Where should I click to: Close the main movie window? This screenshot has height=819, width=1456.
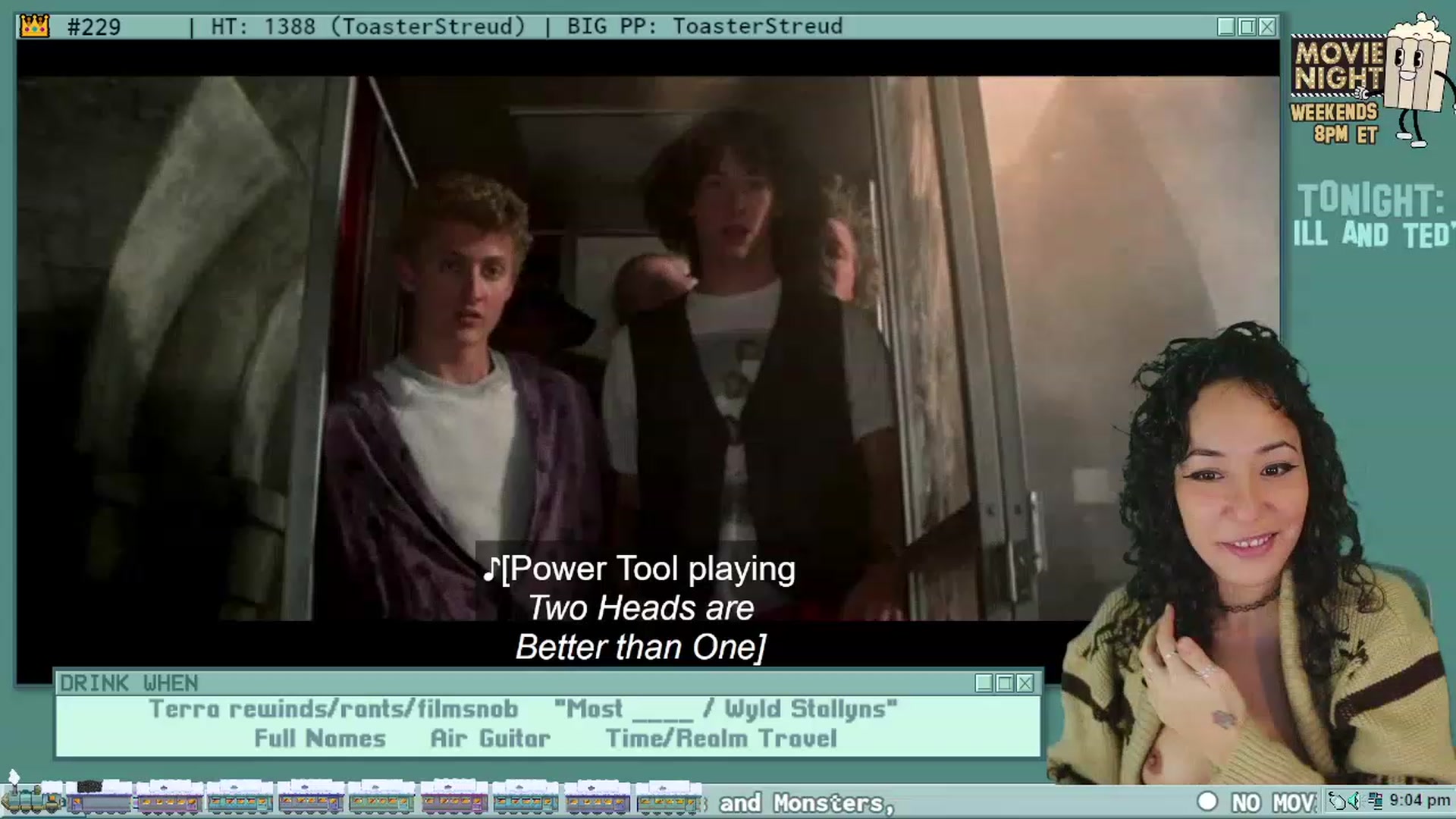click(1267, 27)
